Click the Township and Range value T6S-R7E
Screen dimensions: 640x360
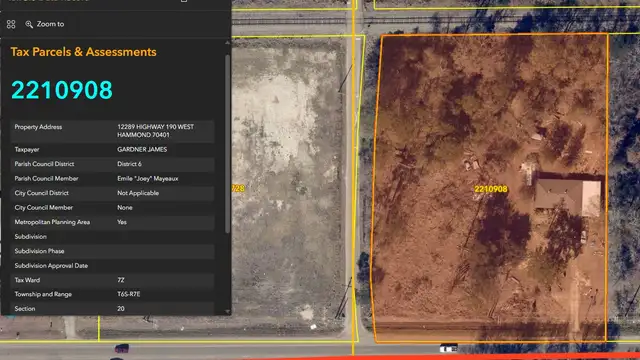(129, 294)
